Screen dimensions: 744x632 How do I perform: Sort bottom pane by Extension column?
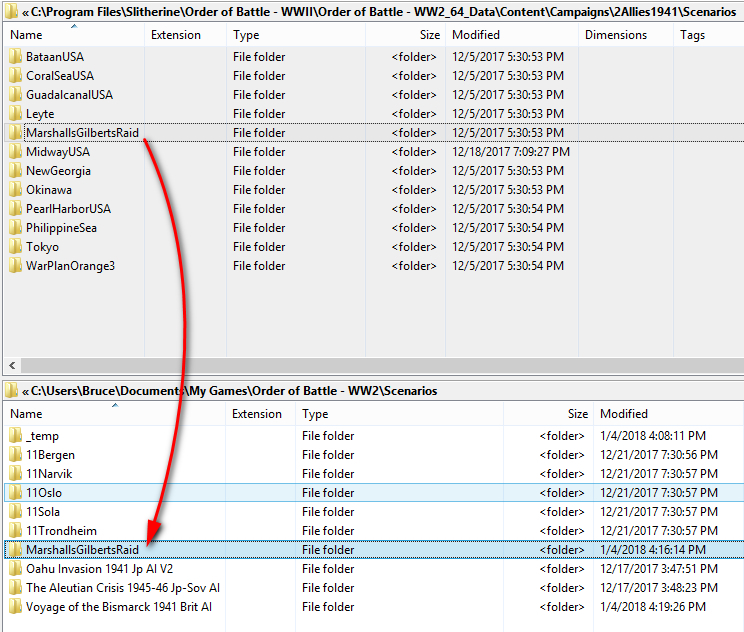[x=260, y=414]
